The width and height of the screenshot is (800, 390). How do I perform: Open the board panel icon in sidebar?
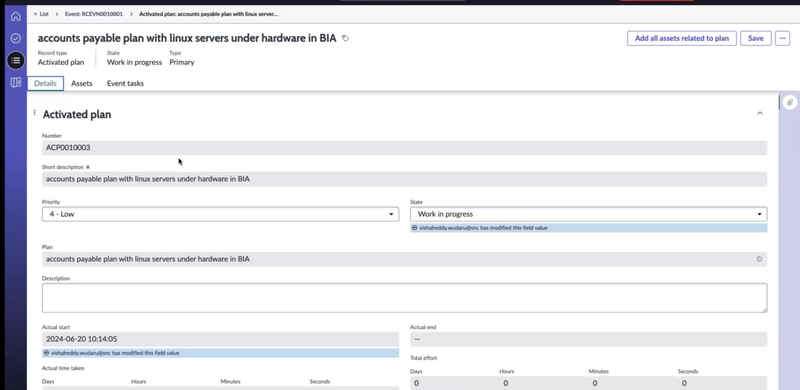click(16, 82)
